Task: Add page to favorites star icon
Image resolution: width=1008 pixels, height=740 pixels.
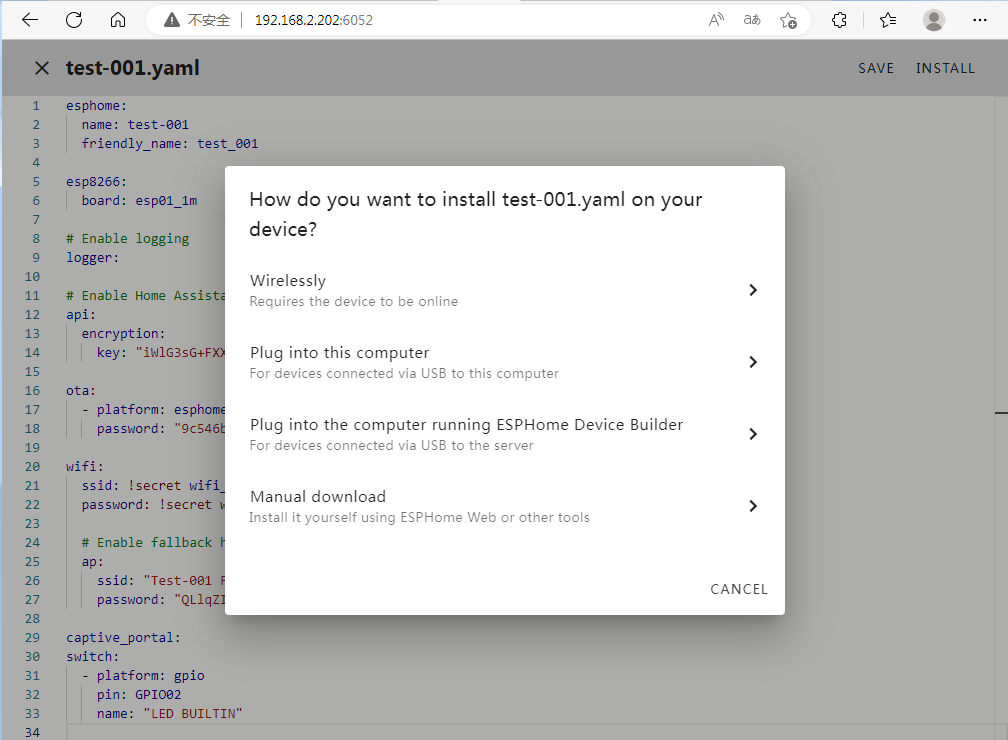Action: pos(788,20)
